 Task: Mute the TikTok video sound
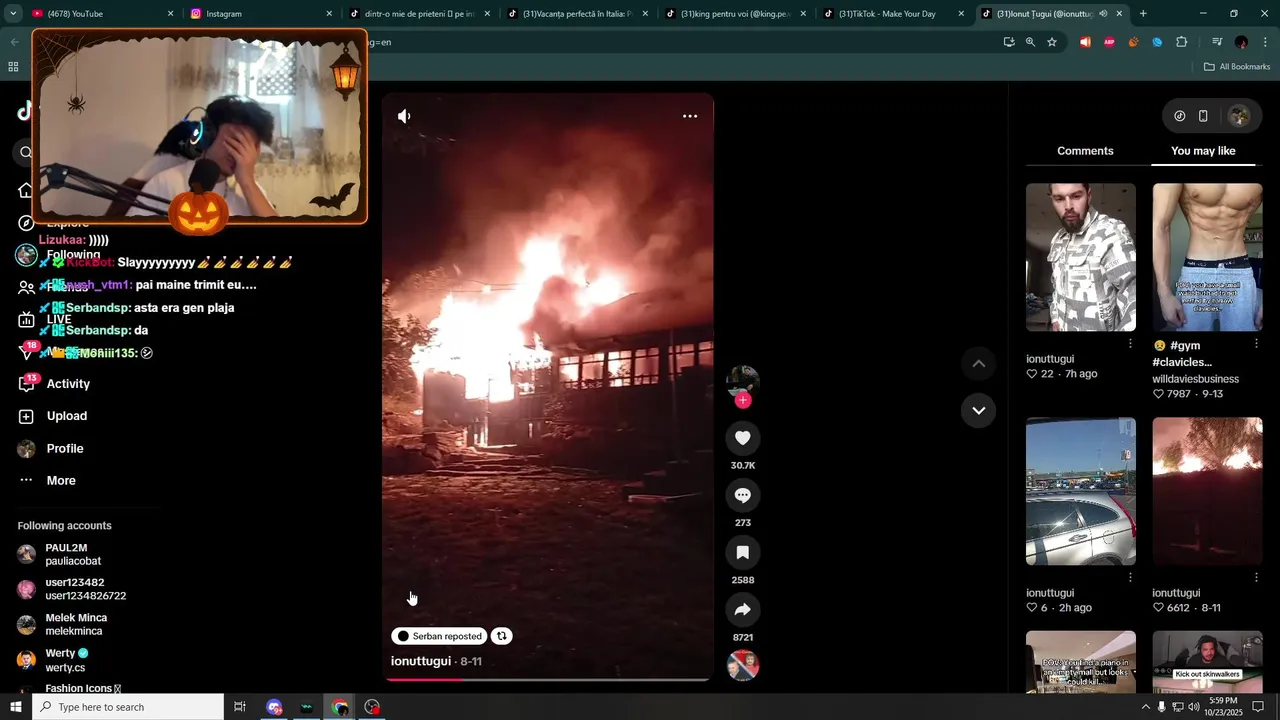click(x=404, y=116)
